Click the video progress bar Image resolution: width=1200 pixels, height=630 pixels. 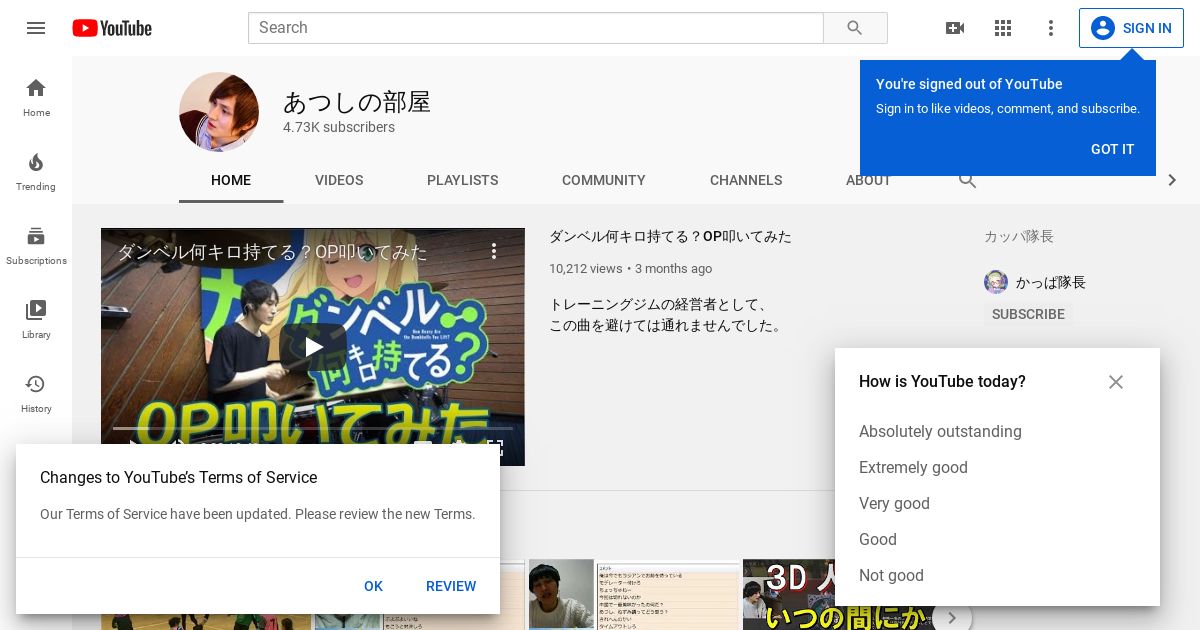tap(313, 428)
